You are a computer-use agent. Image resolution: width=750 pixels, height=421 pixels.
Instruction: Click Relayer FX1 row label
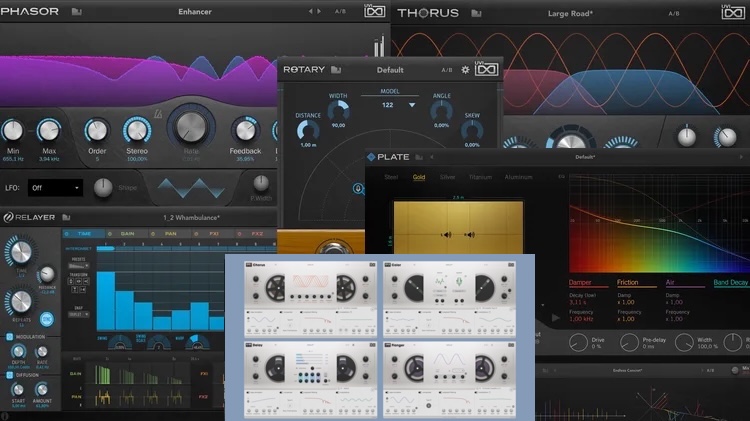tap(204, 374)
